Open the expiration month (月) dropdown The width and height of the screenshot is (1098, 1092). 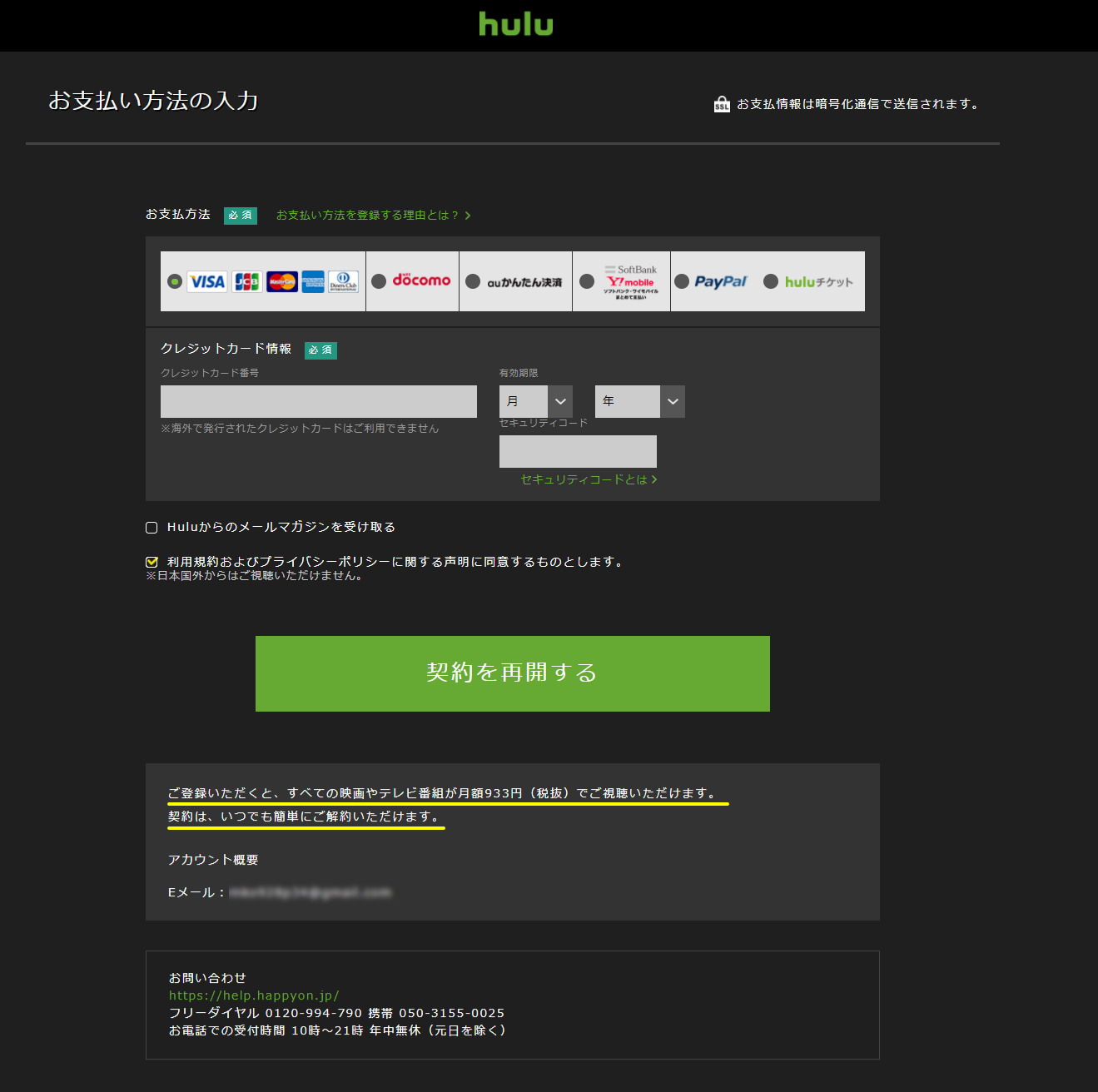tap(535, 401)
